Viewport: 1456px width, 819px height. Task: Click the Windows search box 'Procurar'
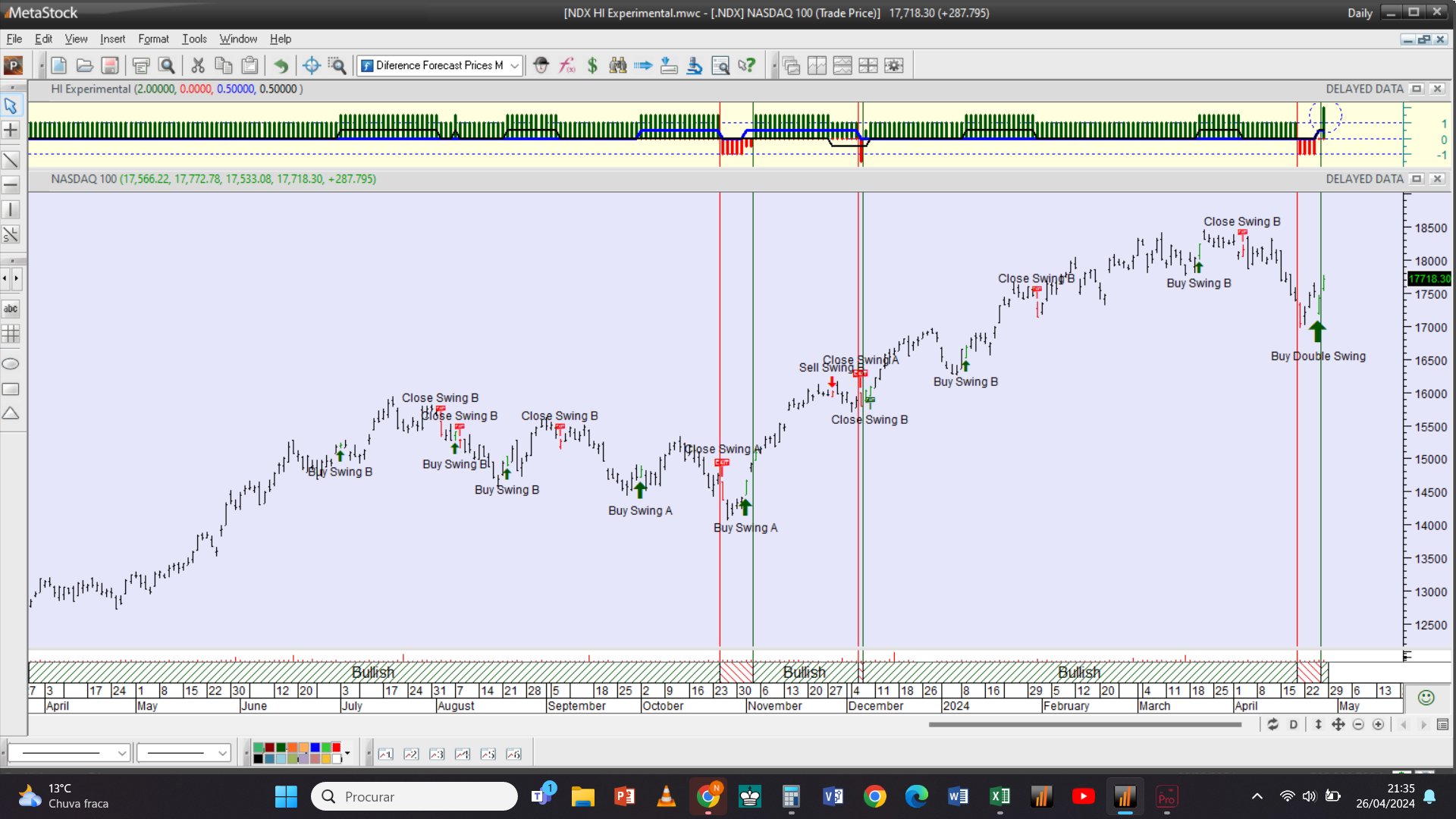(414, 796)
